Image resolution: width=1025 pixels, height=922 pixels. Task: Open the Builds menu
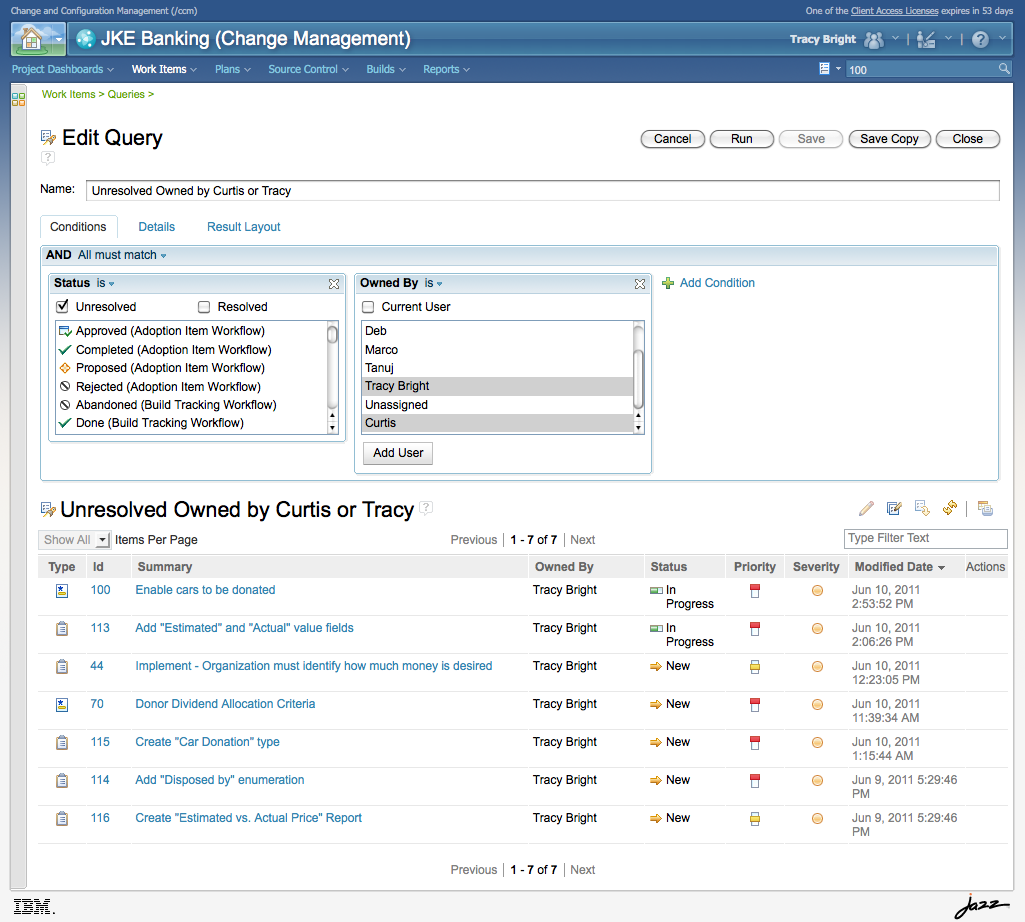point(386,69)
